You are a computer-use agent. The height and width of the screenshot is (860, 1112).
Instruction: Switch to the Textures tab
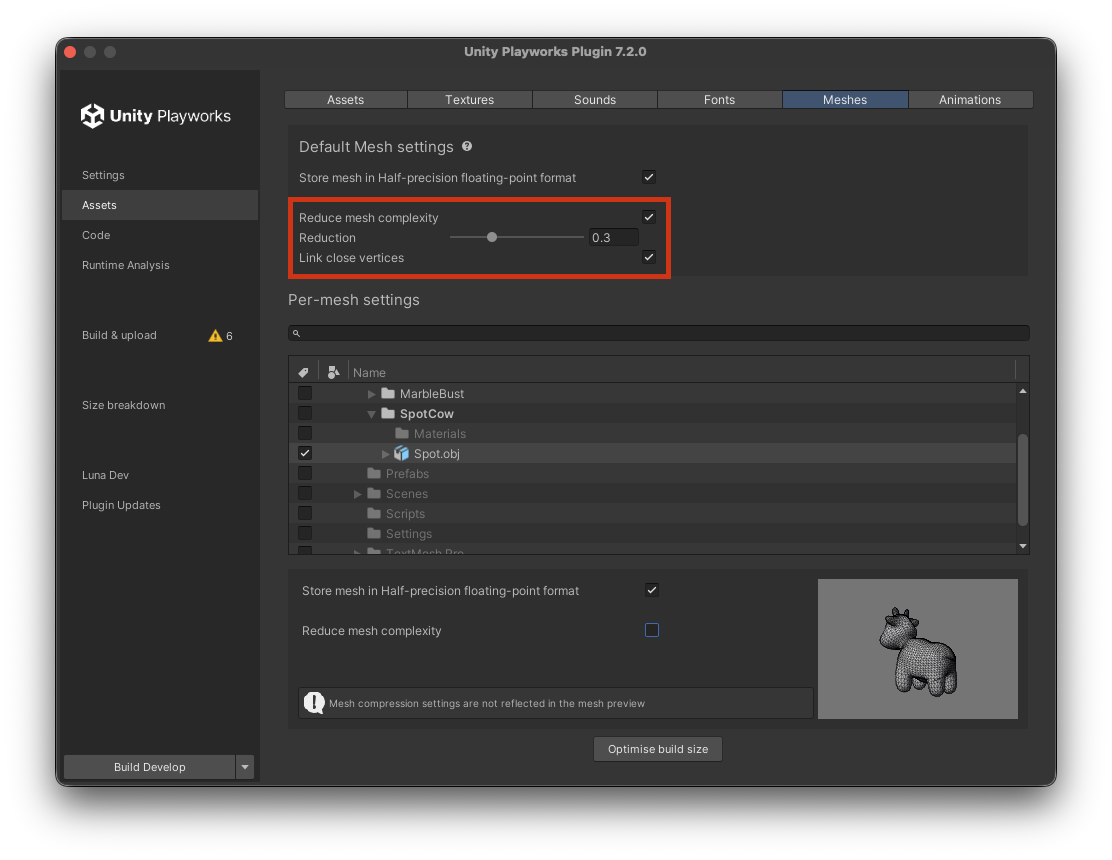[x=470, y=100]
